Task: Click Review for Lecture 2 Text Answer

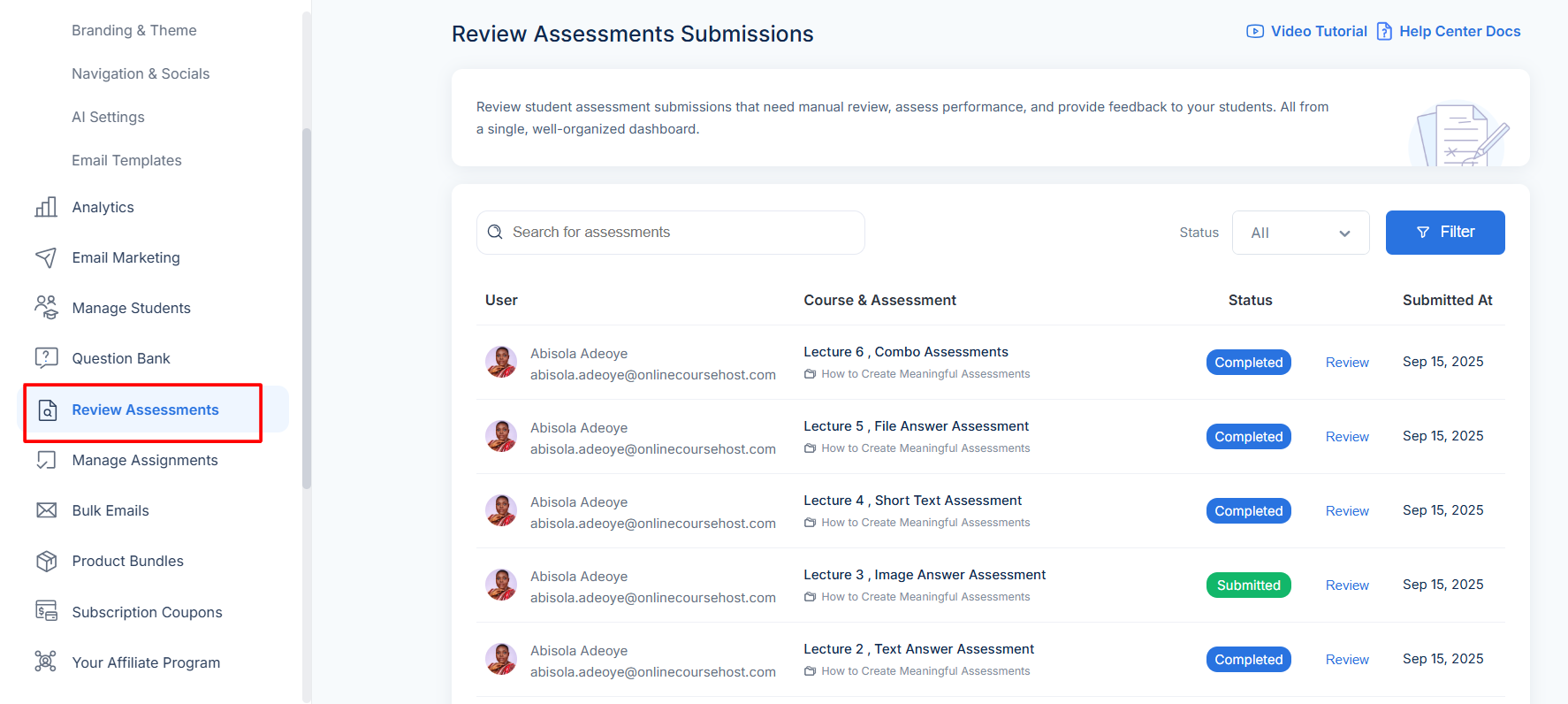Action: click(1347, 660)
